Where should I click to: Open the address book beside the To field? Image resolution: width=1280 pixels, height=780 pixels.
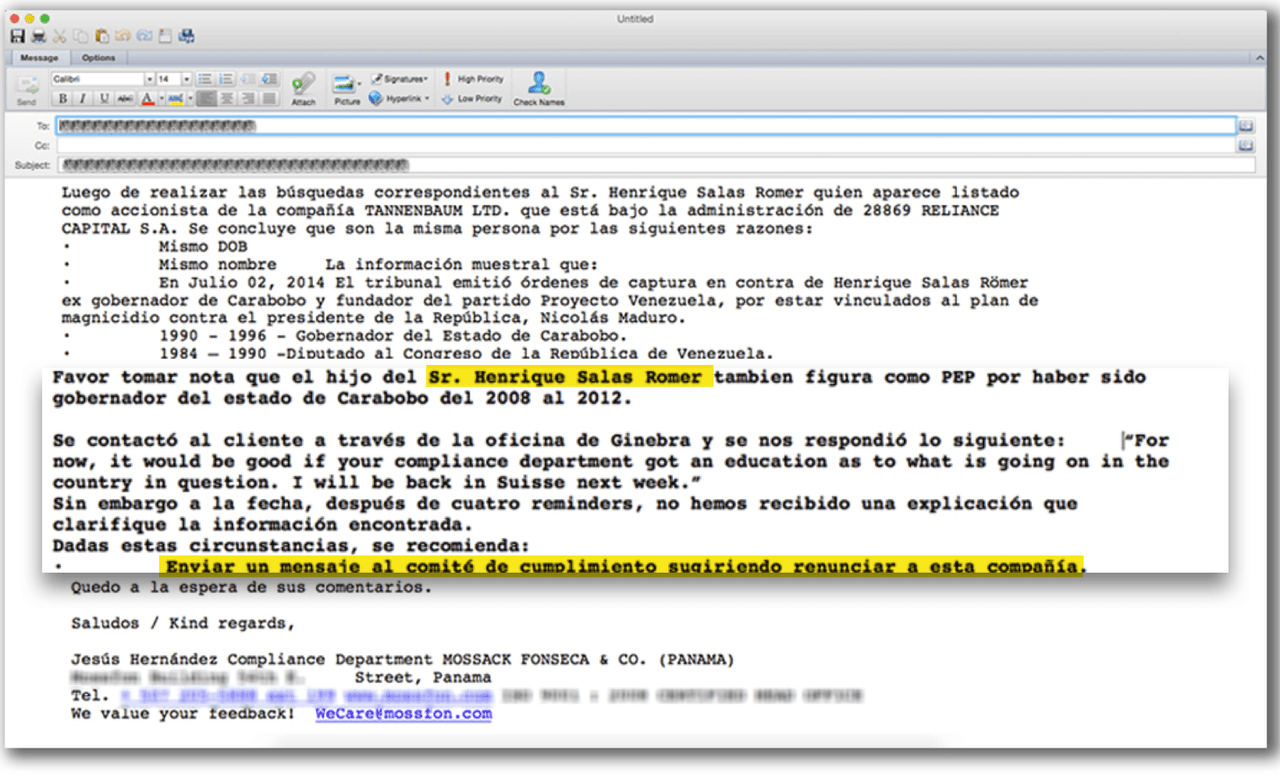[1246, 126]
